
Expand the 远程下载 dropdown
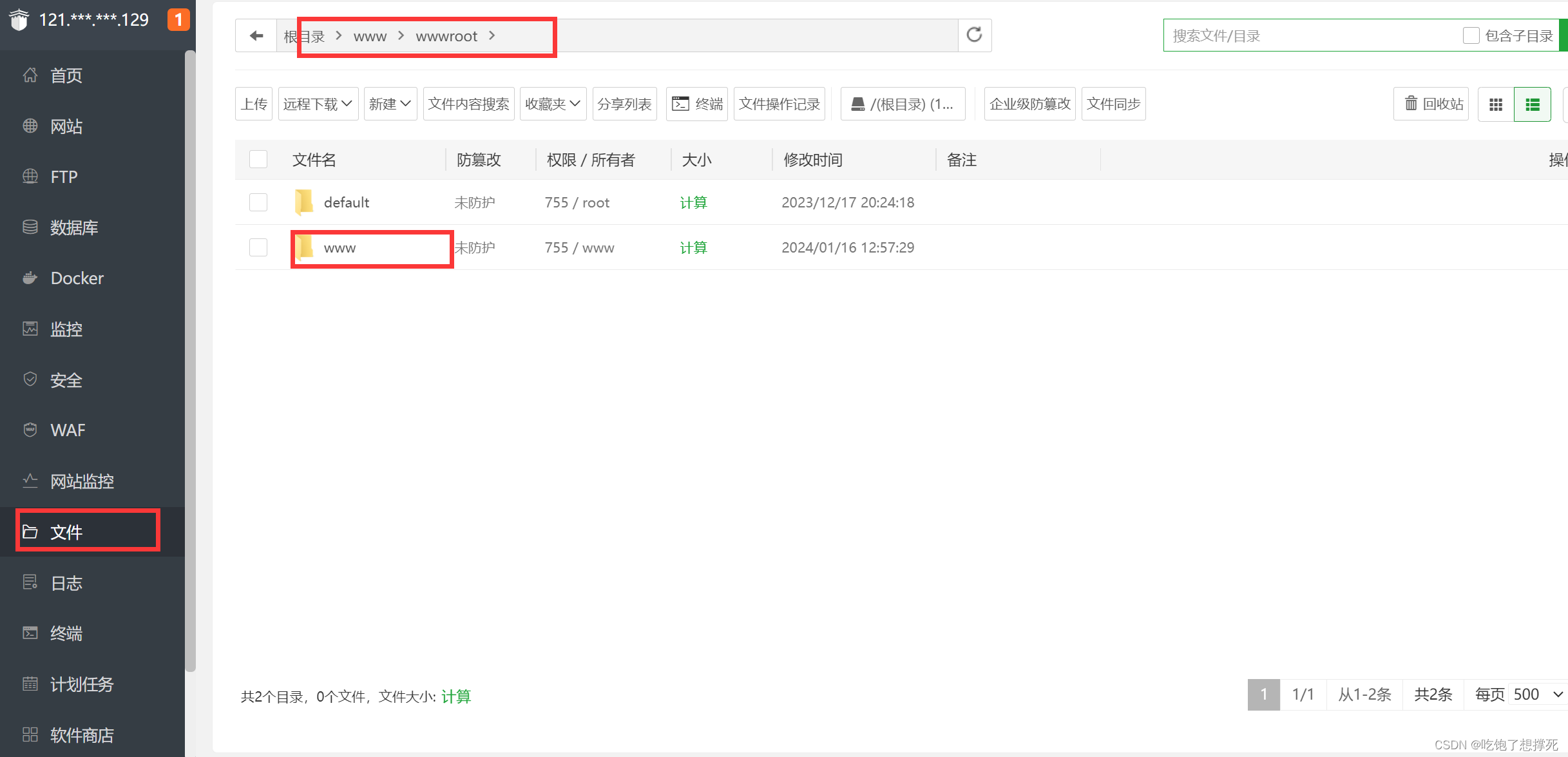coord(318,104)
